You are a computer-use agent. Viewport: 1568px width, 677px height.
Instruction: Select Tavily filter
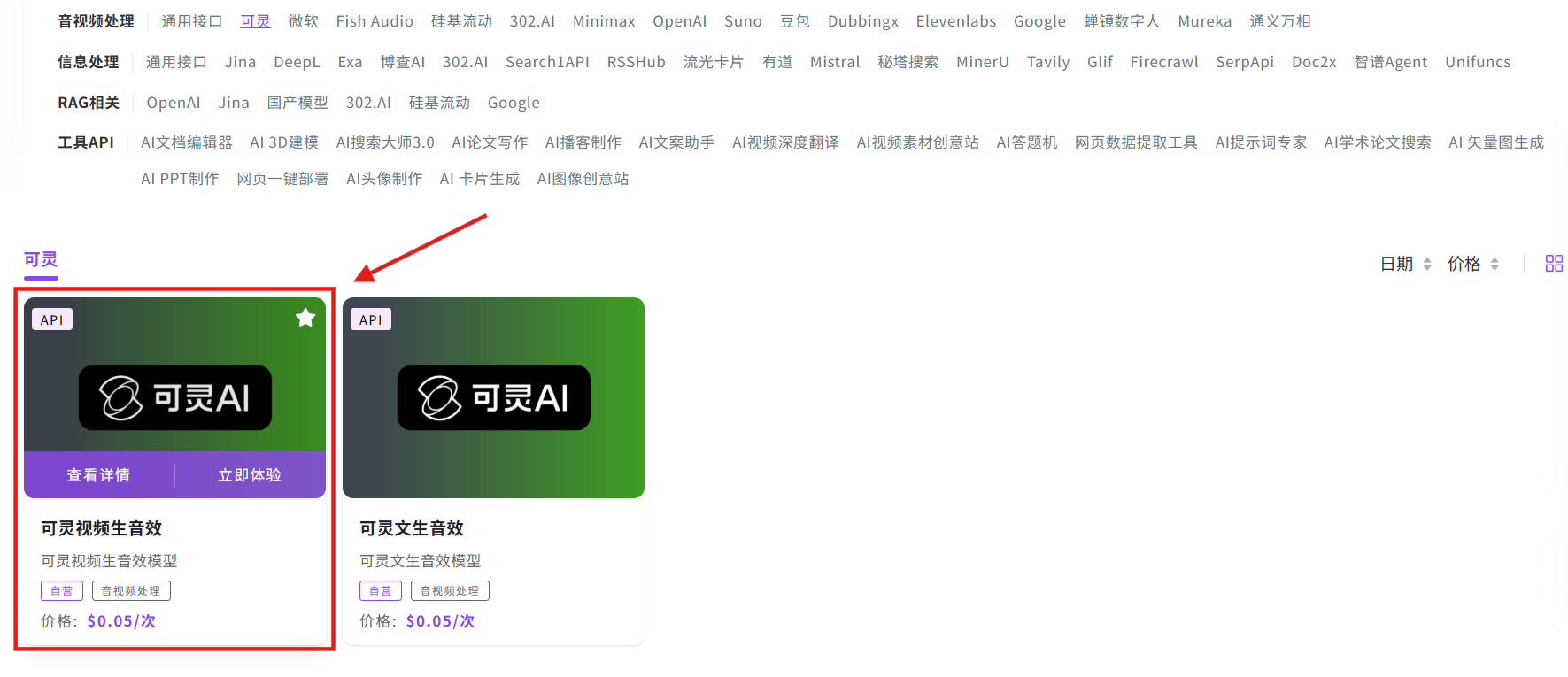(1048, 62)
